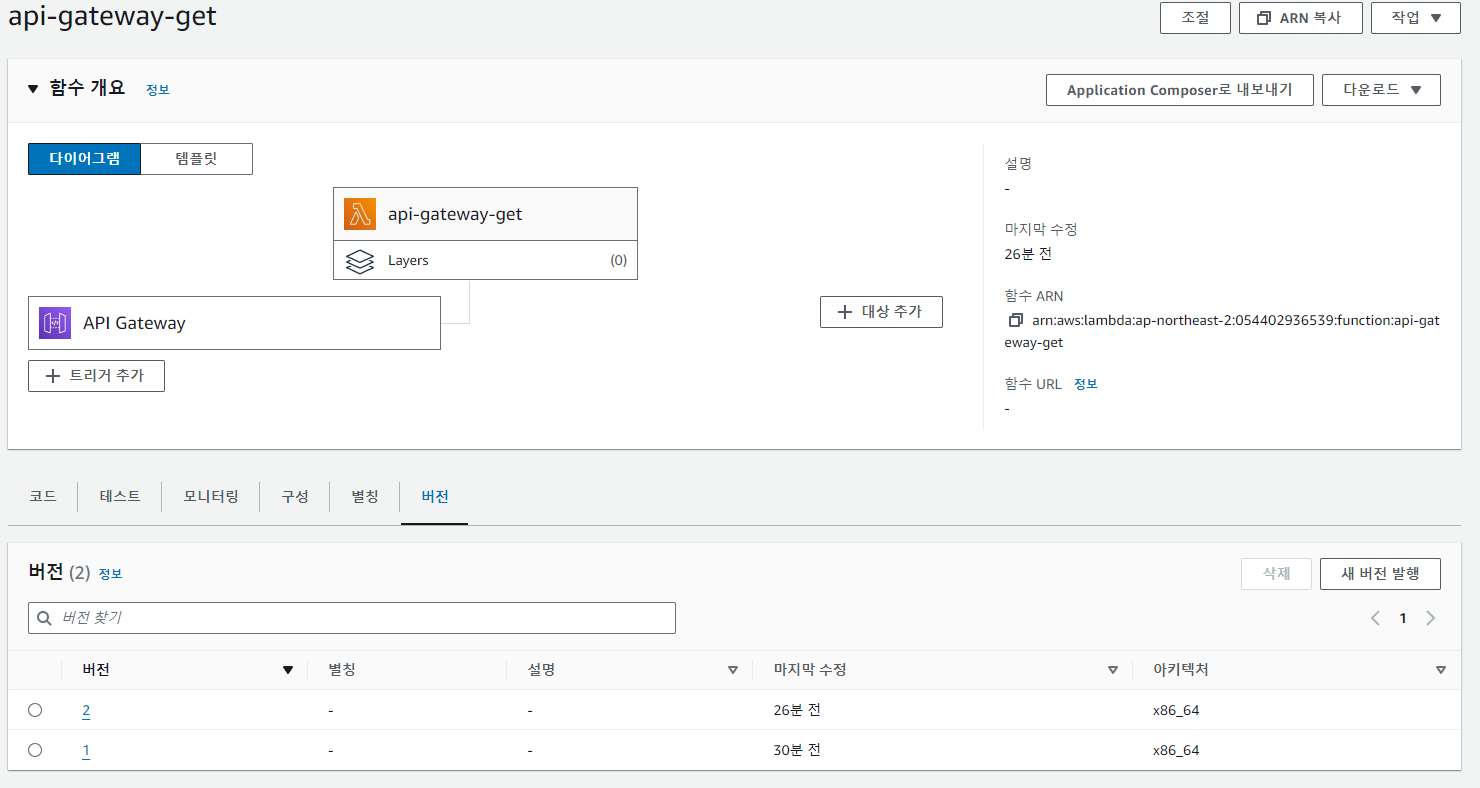This screenshot has height=788, width=1480.
Task: Select the radio button for version 2
Action: 35,710
